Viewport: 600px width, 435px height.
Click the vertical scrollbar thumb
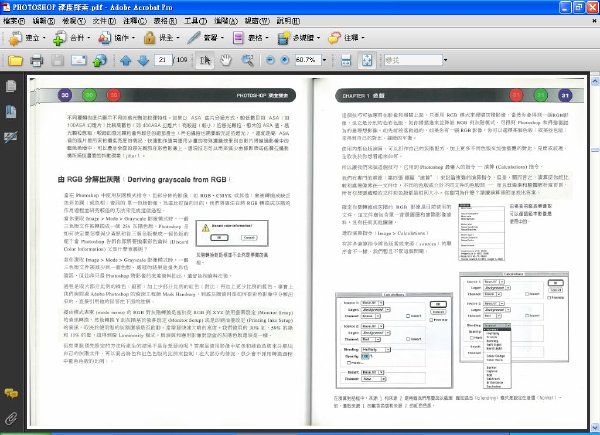click(595, 151)
